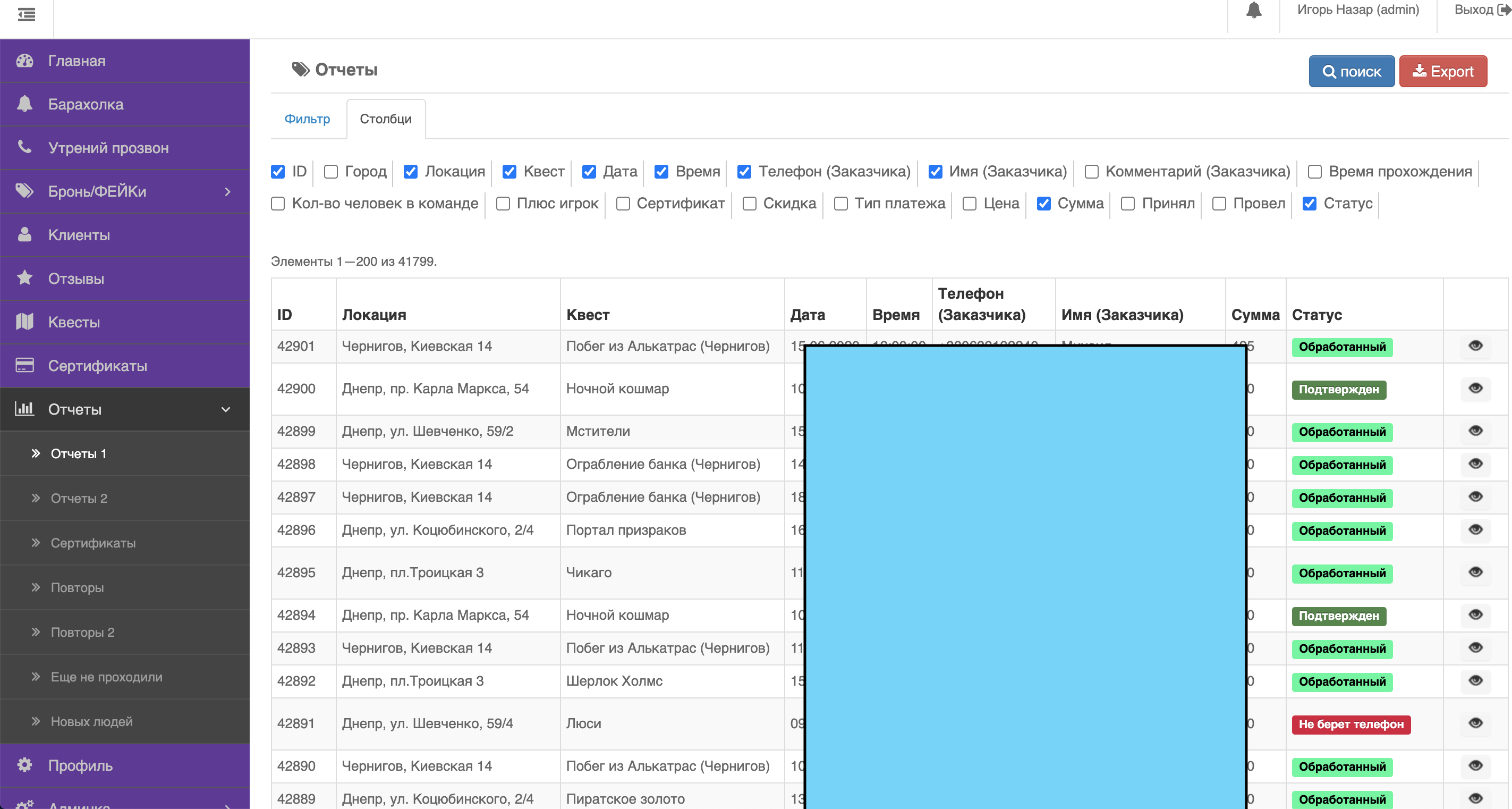This screenshot has height=809, width=1512.
Task: Enable the Город column checkbox
Action: click(x=331, y=172)
